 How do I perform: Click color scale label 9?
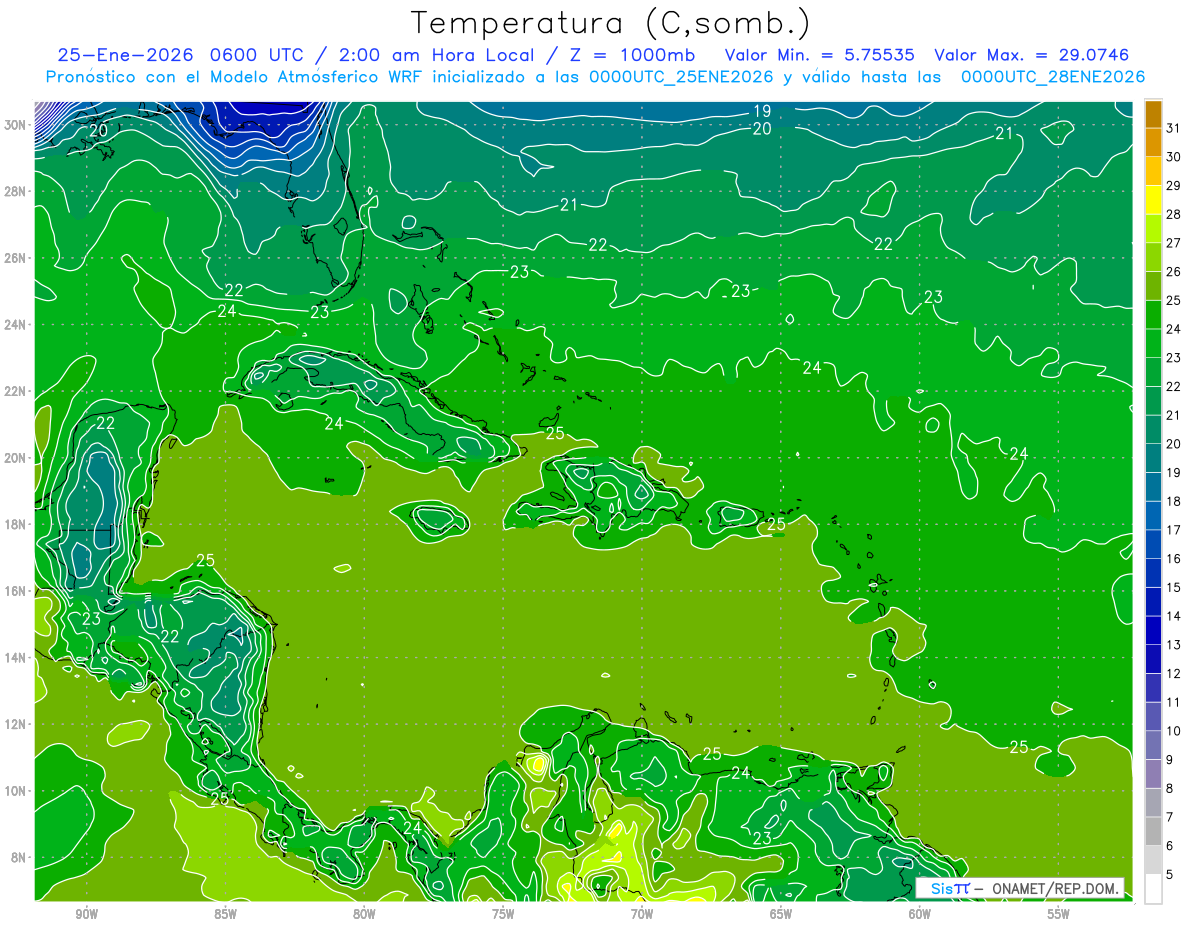(1170, 760)
